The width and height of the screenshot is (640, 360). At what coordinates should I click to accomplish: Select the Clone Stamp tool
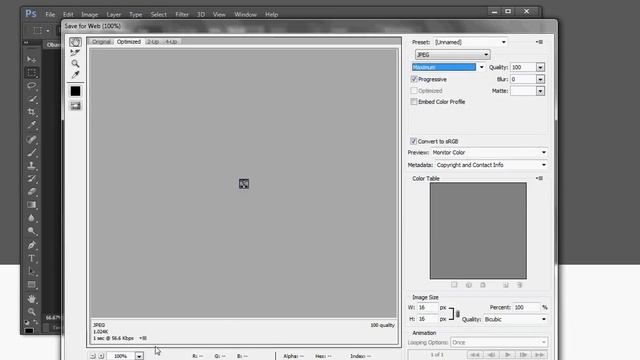[31, 166]
